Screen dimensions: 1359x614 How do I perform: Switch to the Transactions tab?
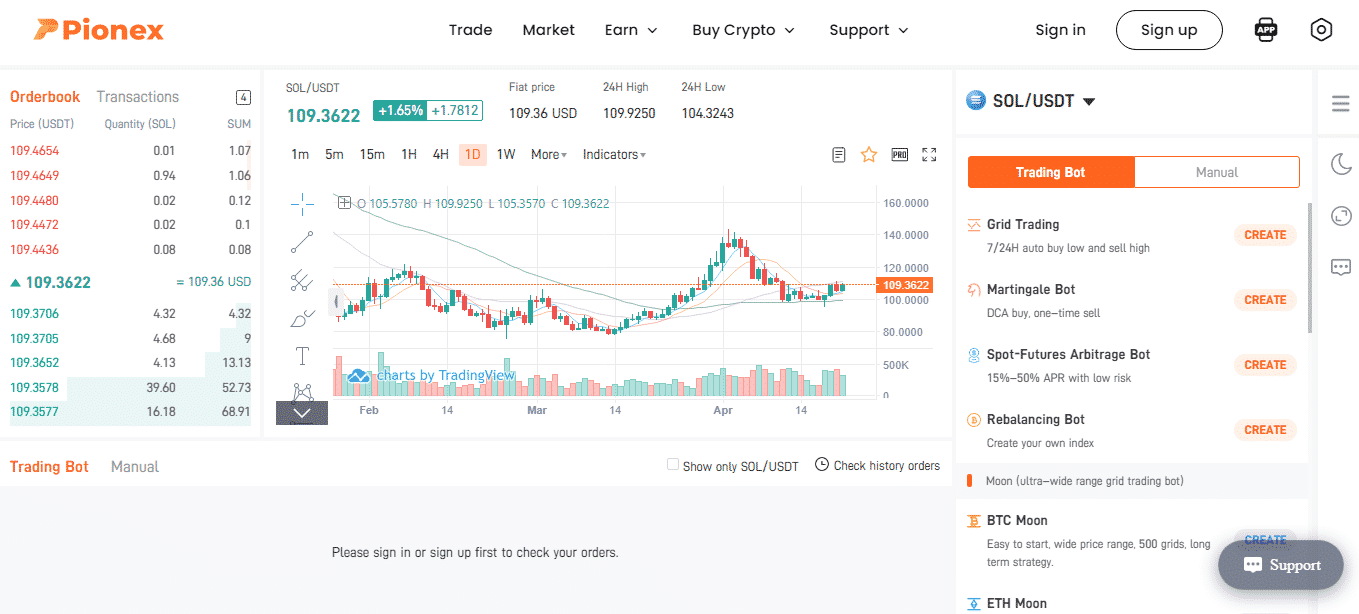pos(138,97)
